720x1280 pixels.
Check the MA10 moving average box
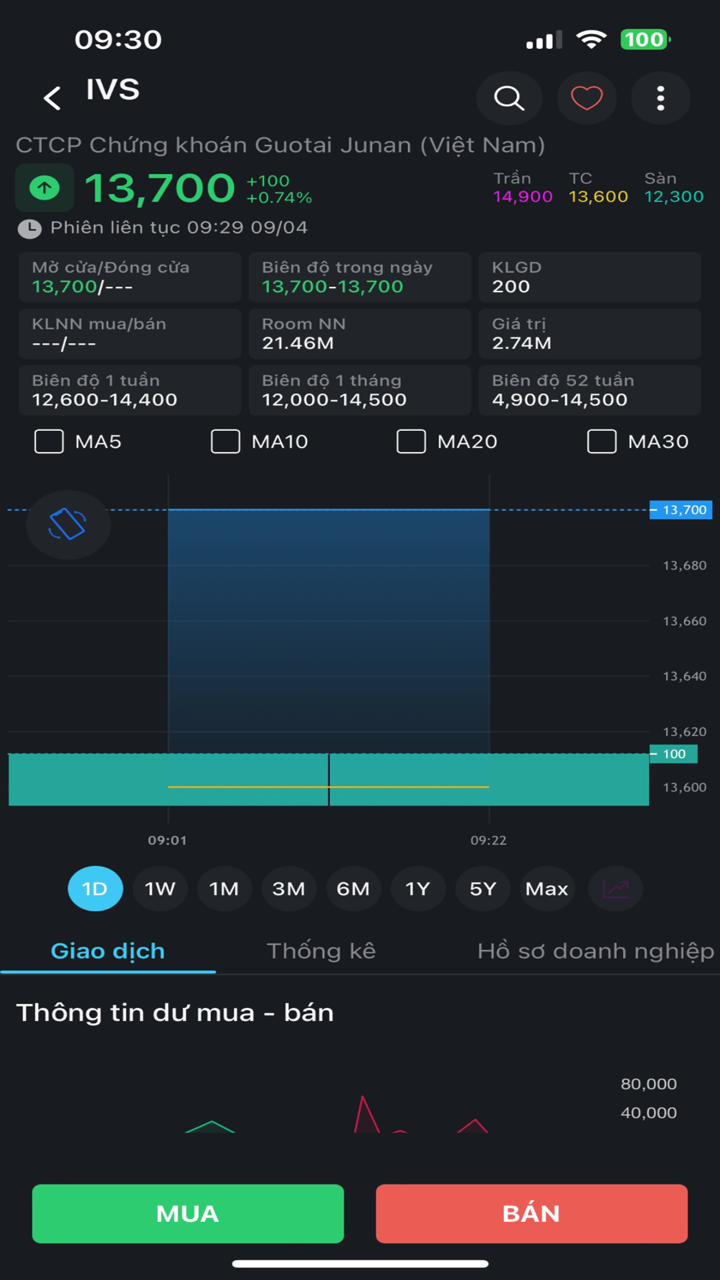pyautogui.click(x=226, y=441)
